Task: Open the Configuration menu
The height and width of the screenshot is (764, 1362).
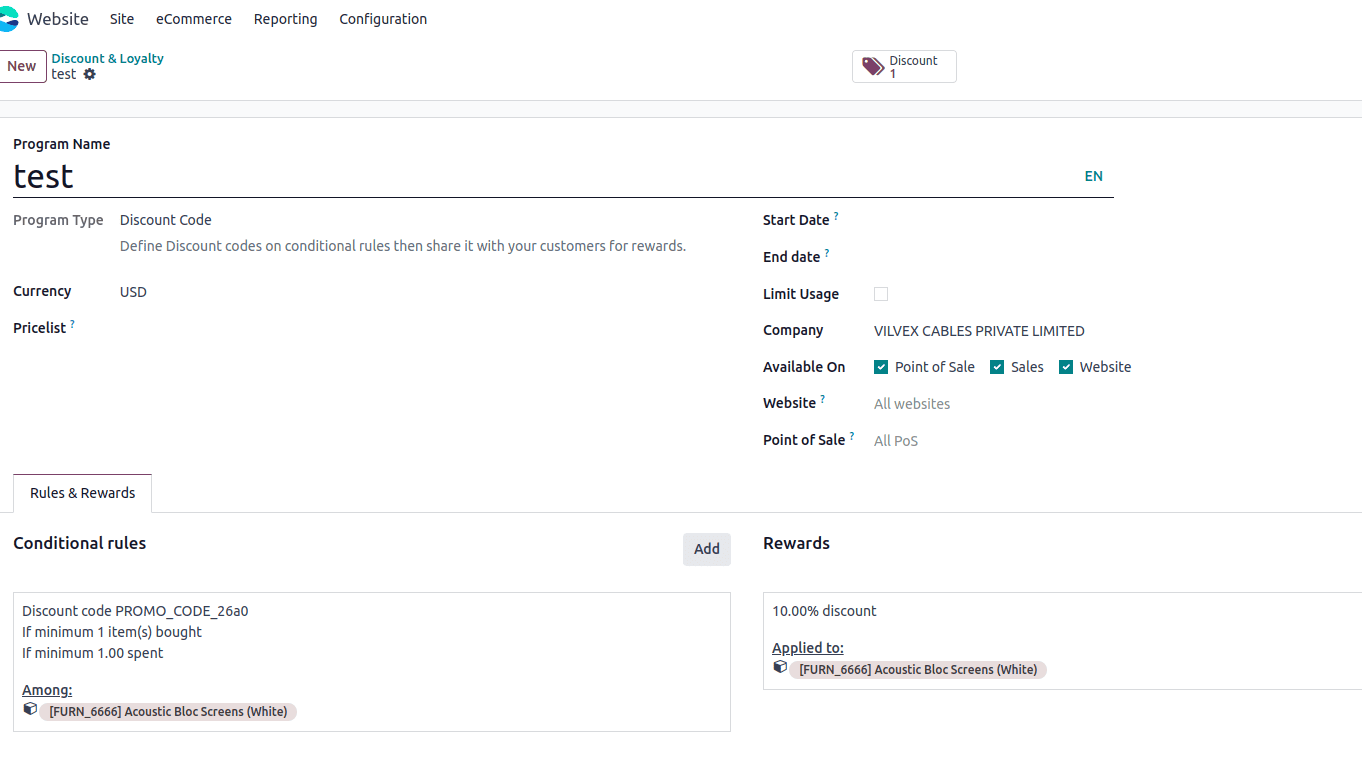Action: pyautogui.click(x=383, y=18)
